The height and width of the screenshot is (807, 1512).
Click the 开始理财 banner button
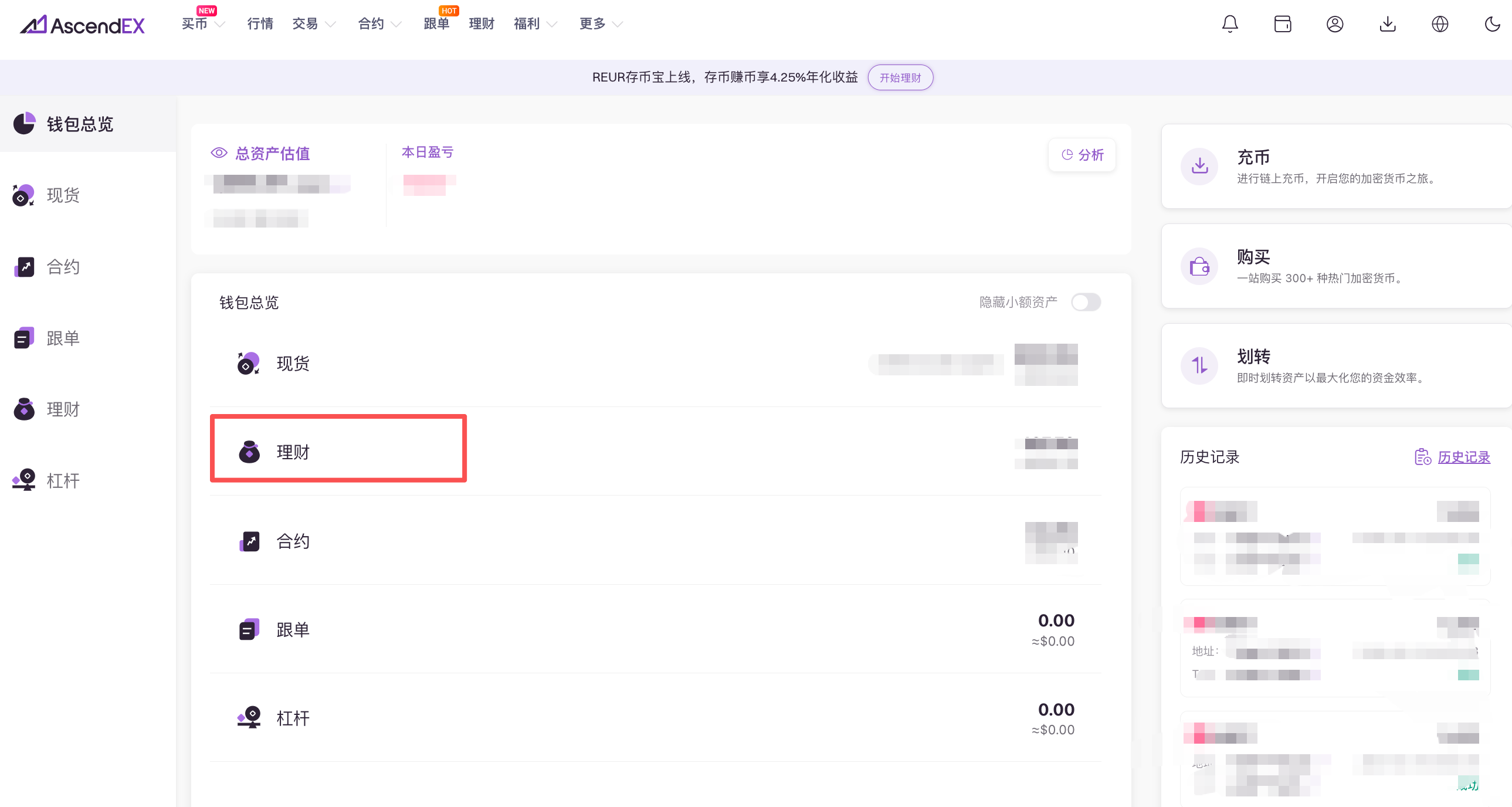(x=900, y=77)
